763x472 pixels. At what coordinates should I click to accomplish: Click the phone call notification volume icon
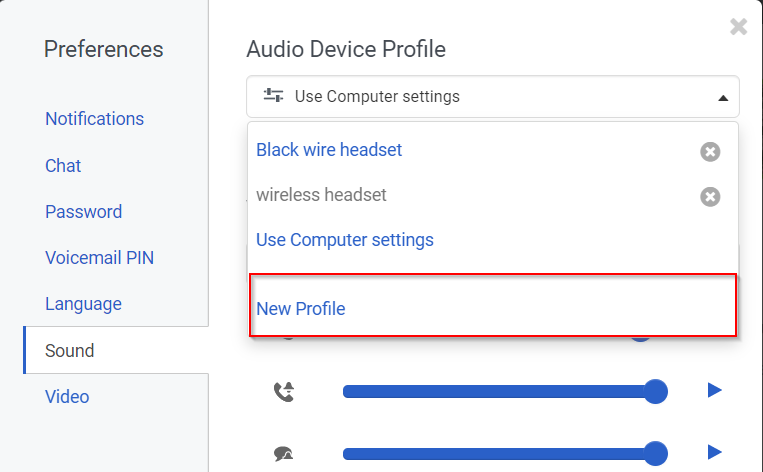(x=284, y=391)
